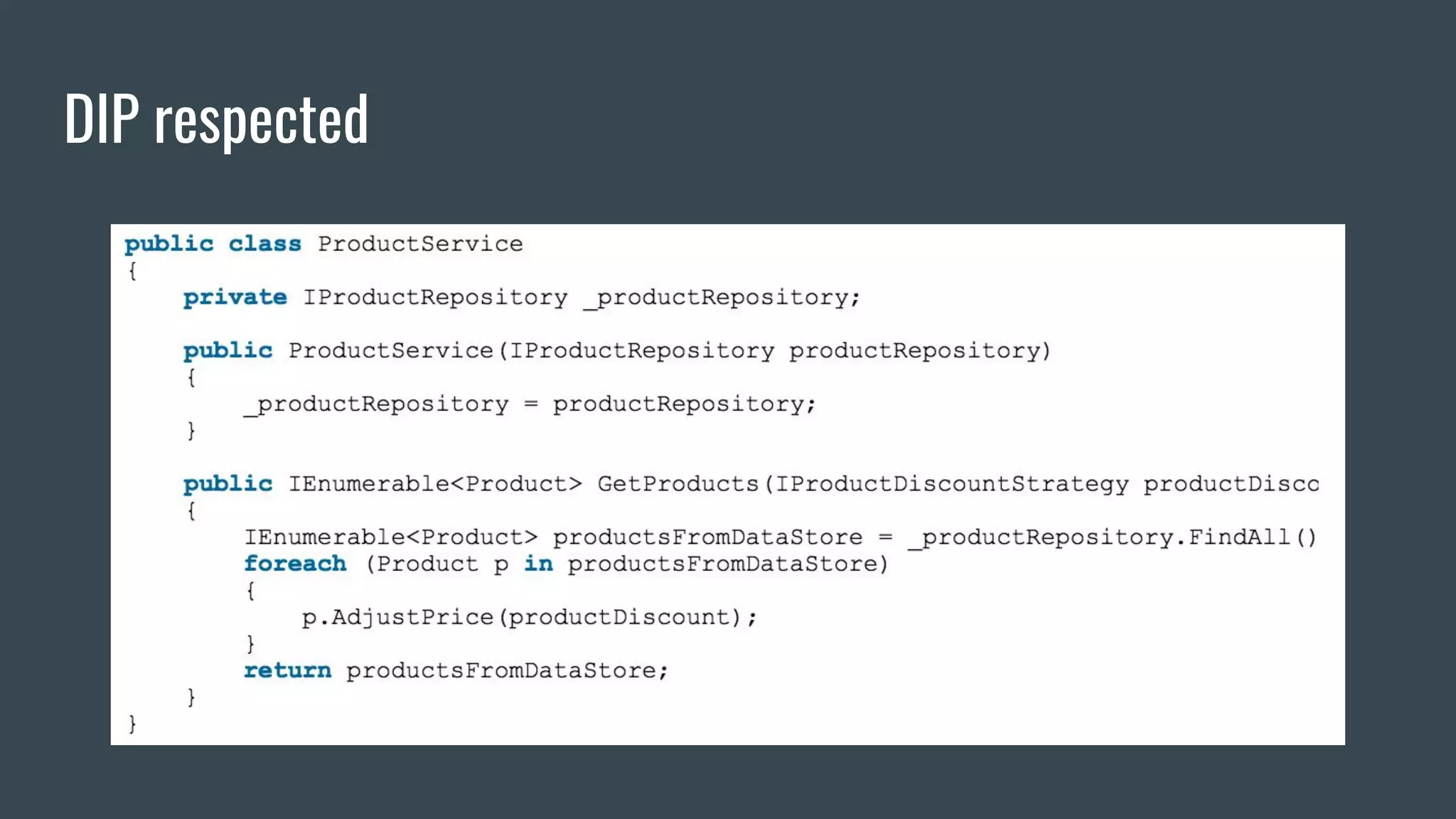1456x819 pixels.
Task: Click the final closing brace of the class
Action: coord(132,724)
